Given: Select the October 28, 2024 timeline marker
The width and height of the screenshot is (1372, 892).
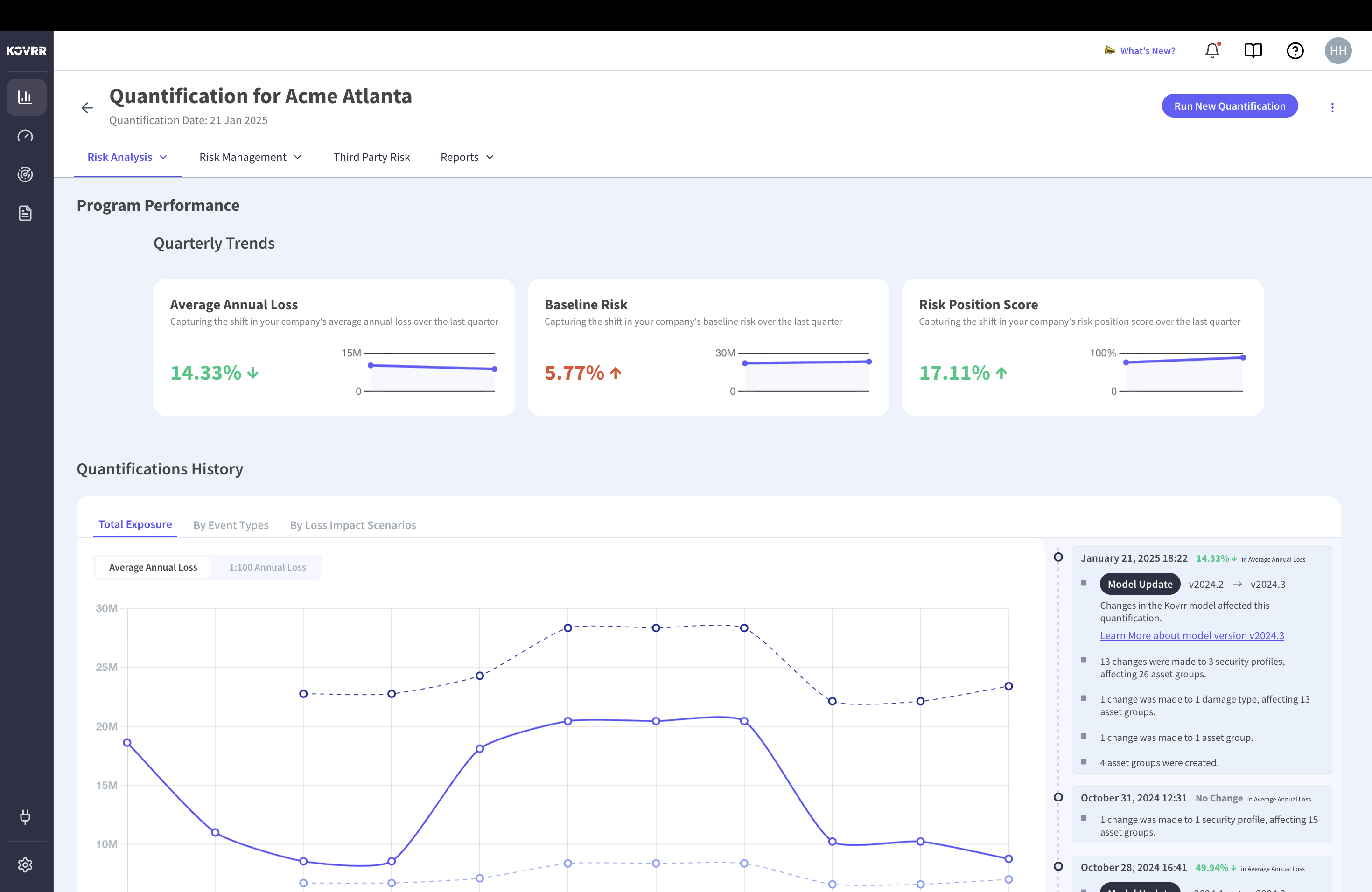Looking at the screenshot, I should coord(1058,866).
